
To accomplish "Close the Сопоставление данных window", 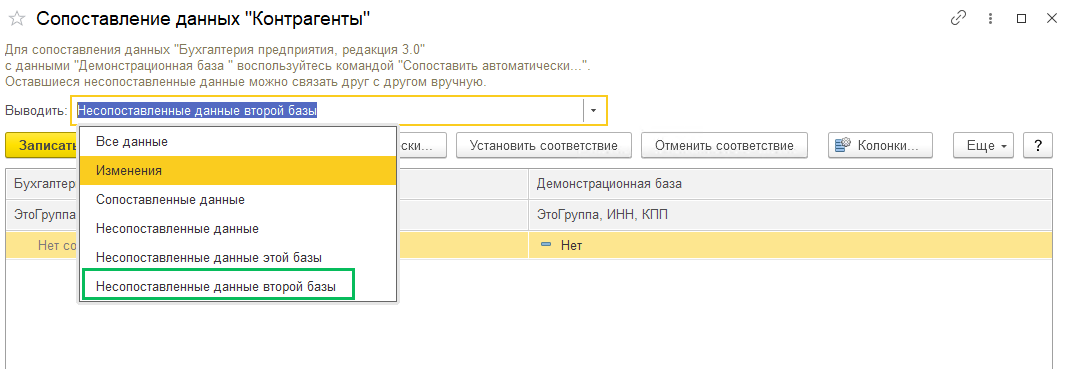I will (x=1051, y=19).
